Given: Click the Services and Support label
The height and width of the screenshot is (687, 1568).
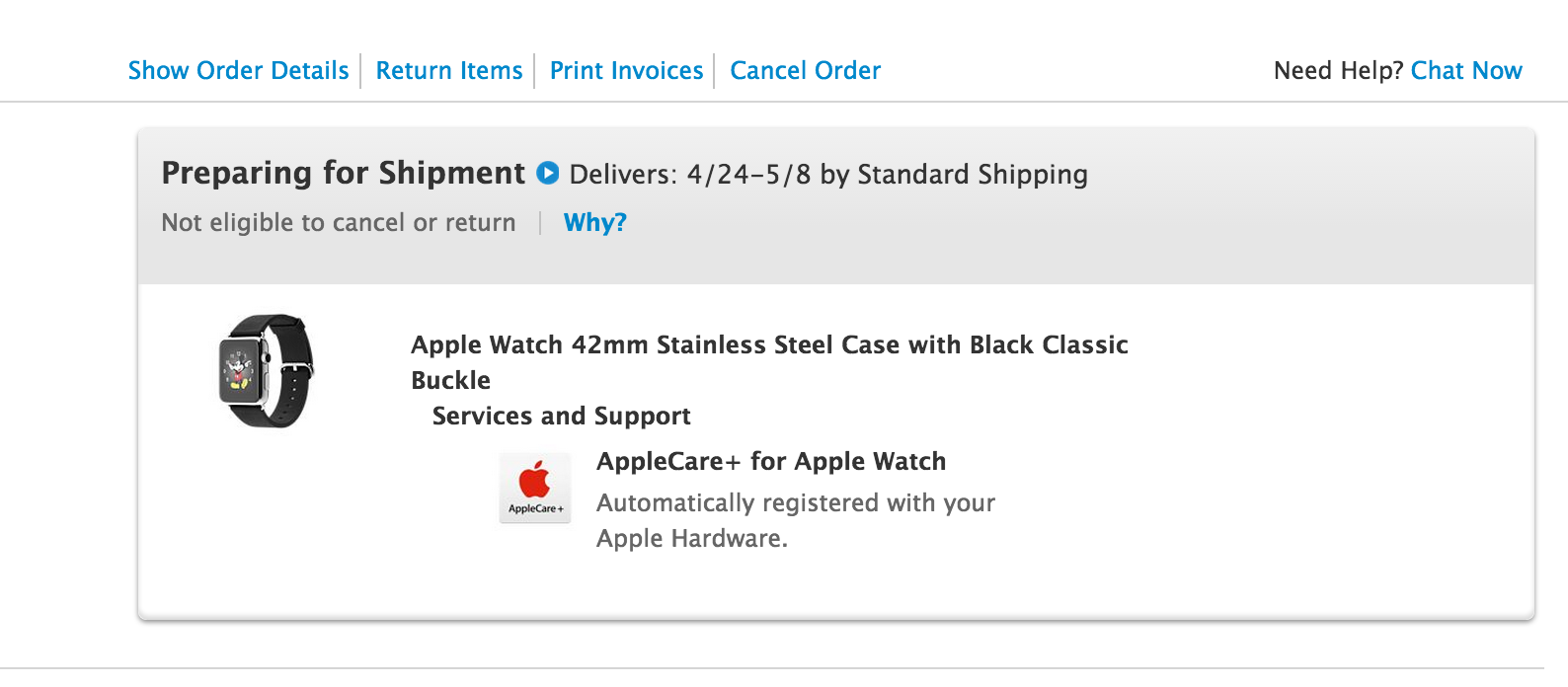Looking at the screenshot, I should point(561,417).
